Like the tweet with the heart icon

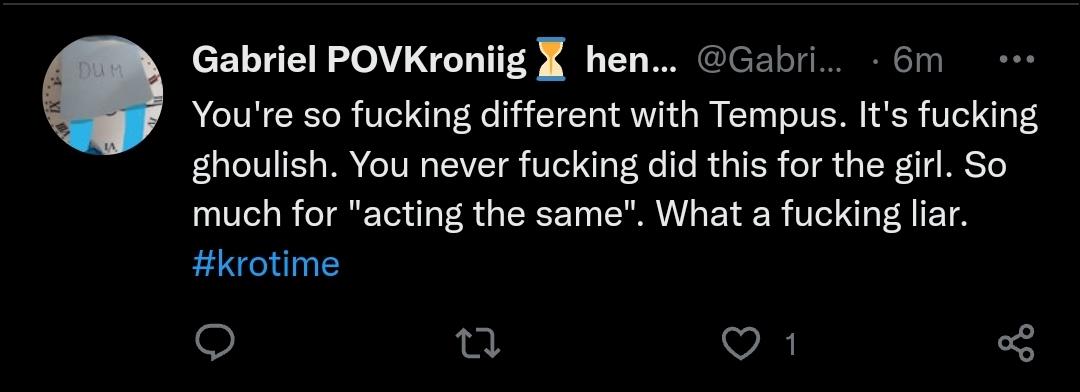[740, 342]
